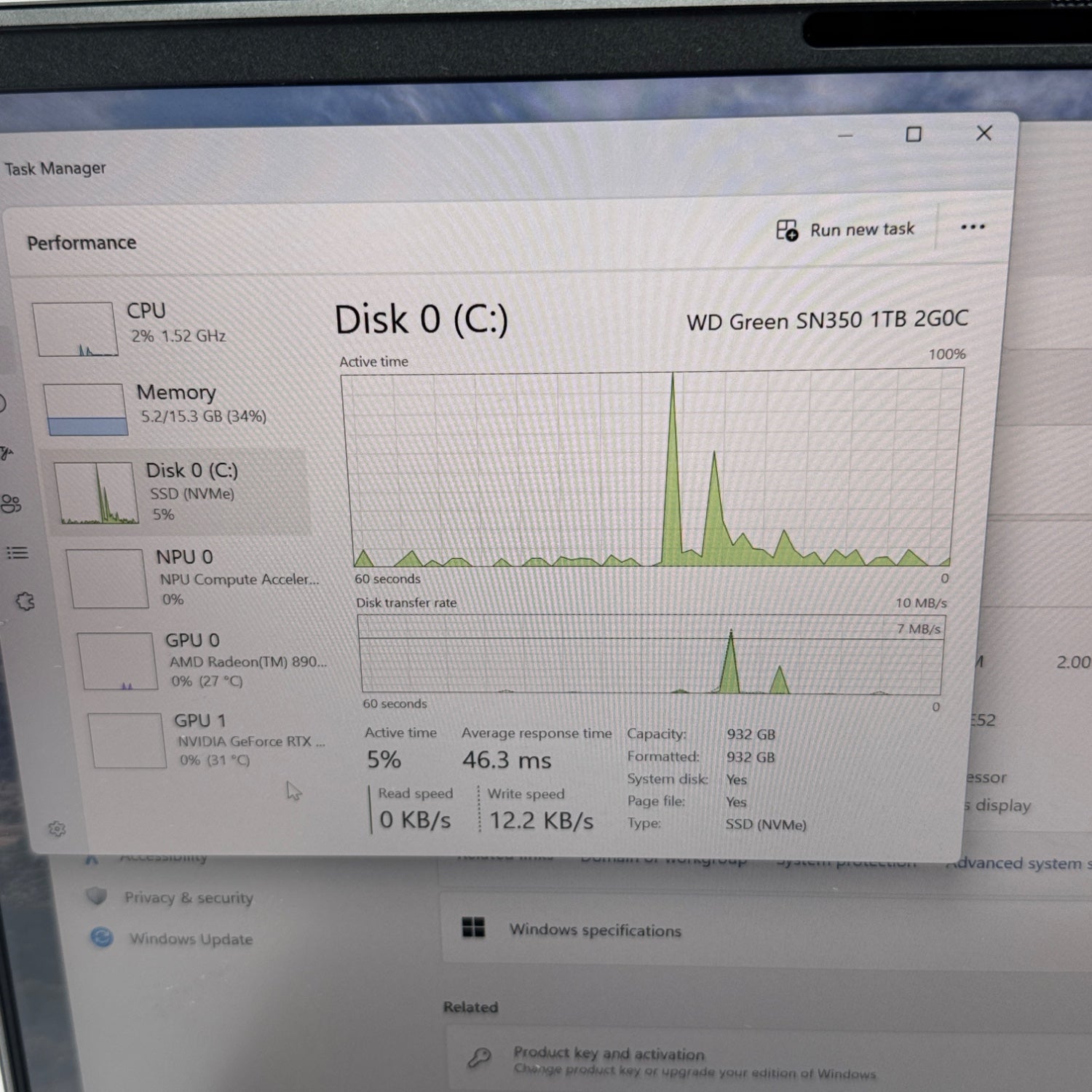
Task: Click the Run new task icon
Action: tap(787, 231)
